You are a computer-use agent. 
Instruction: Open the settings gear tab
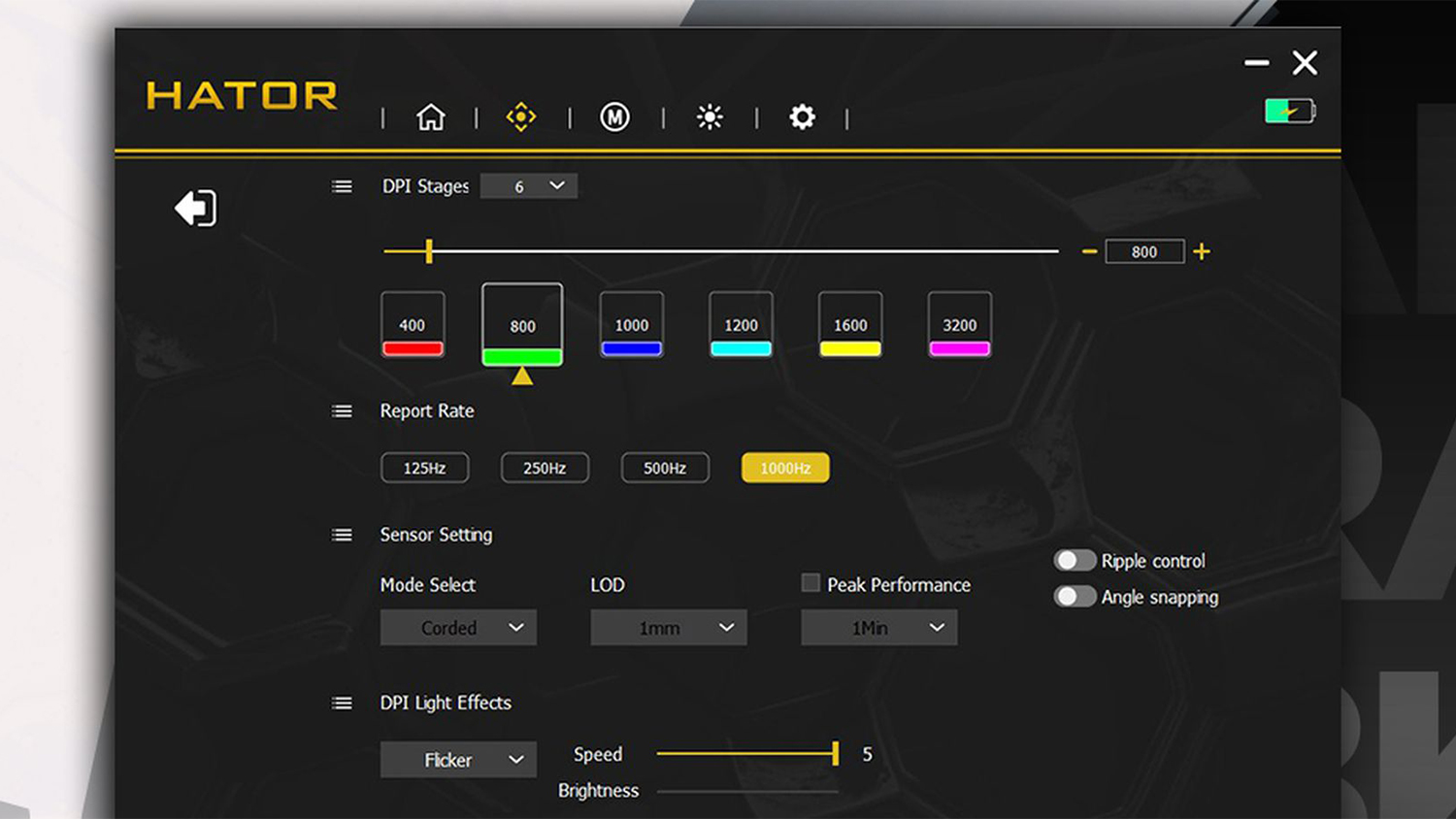pyautogui.click(x=803, y=117)
